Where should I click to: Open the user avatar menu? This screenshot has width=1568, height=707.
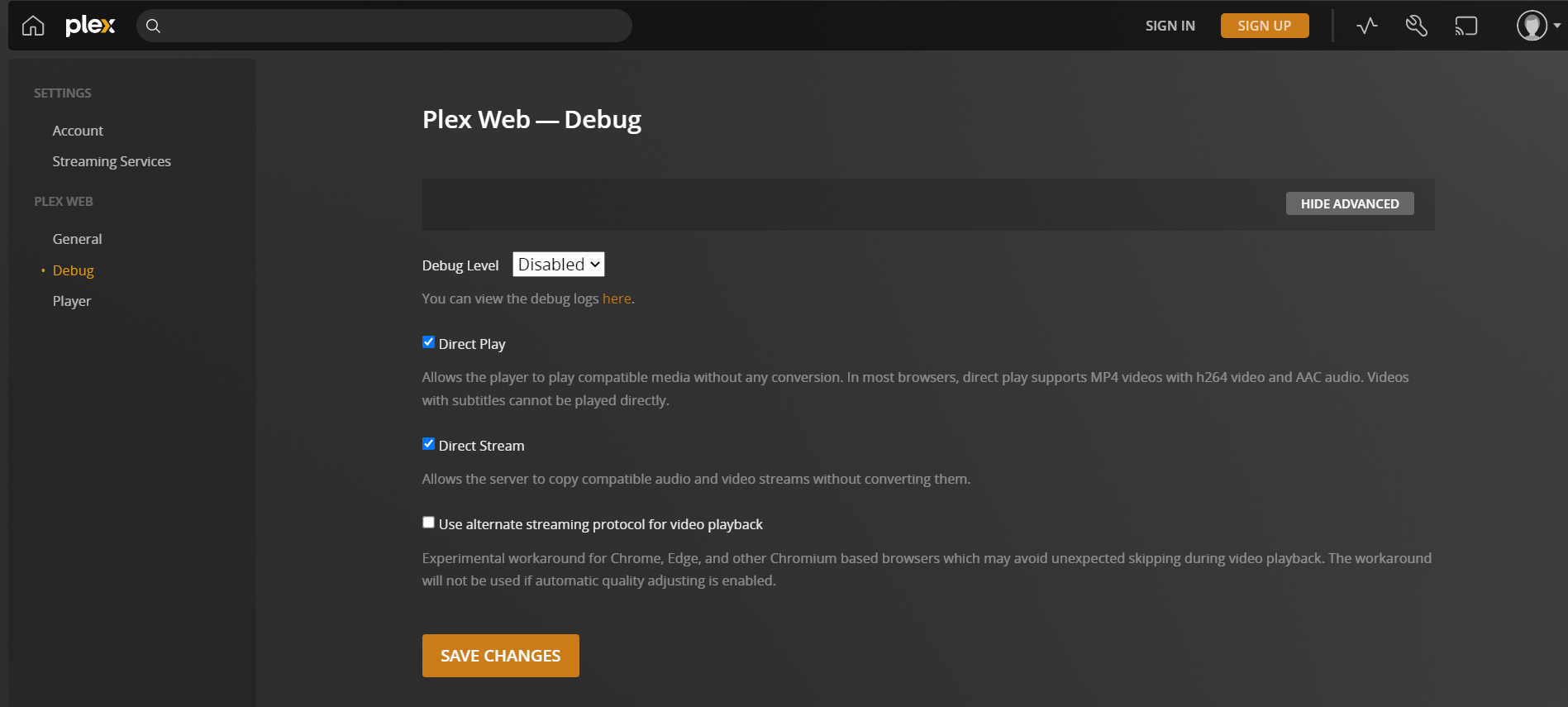click(x=1530, y=25)
